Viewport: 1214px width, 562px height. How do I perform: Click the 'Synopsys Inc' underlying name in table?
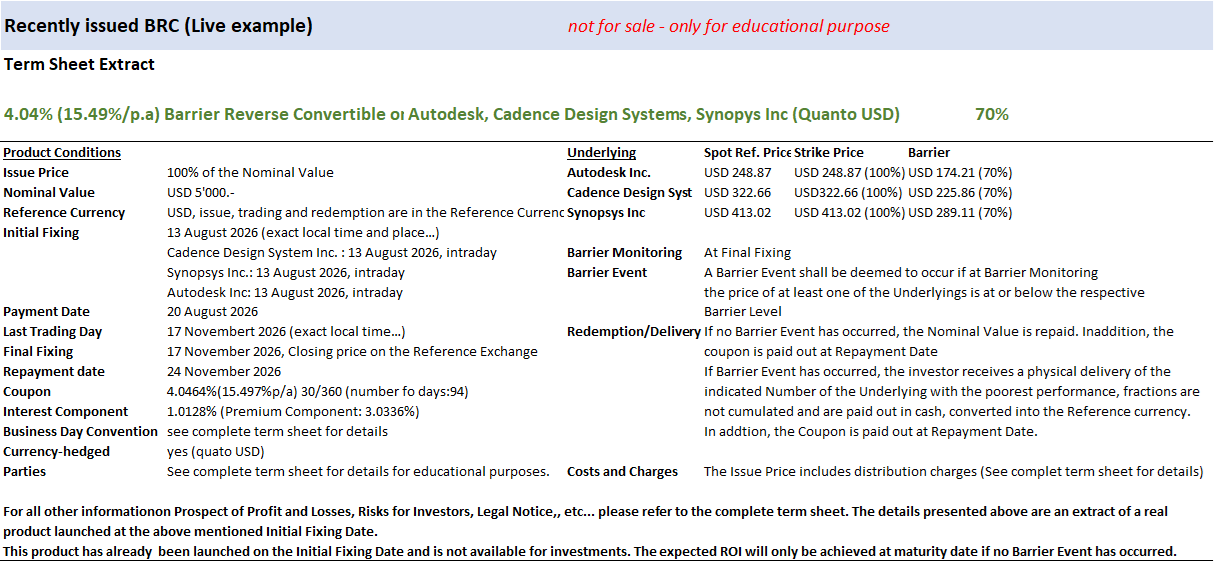(x=606, y=213)
